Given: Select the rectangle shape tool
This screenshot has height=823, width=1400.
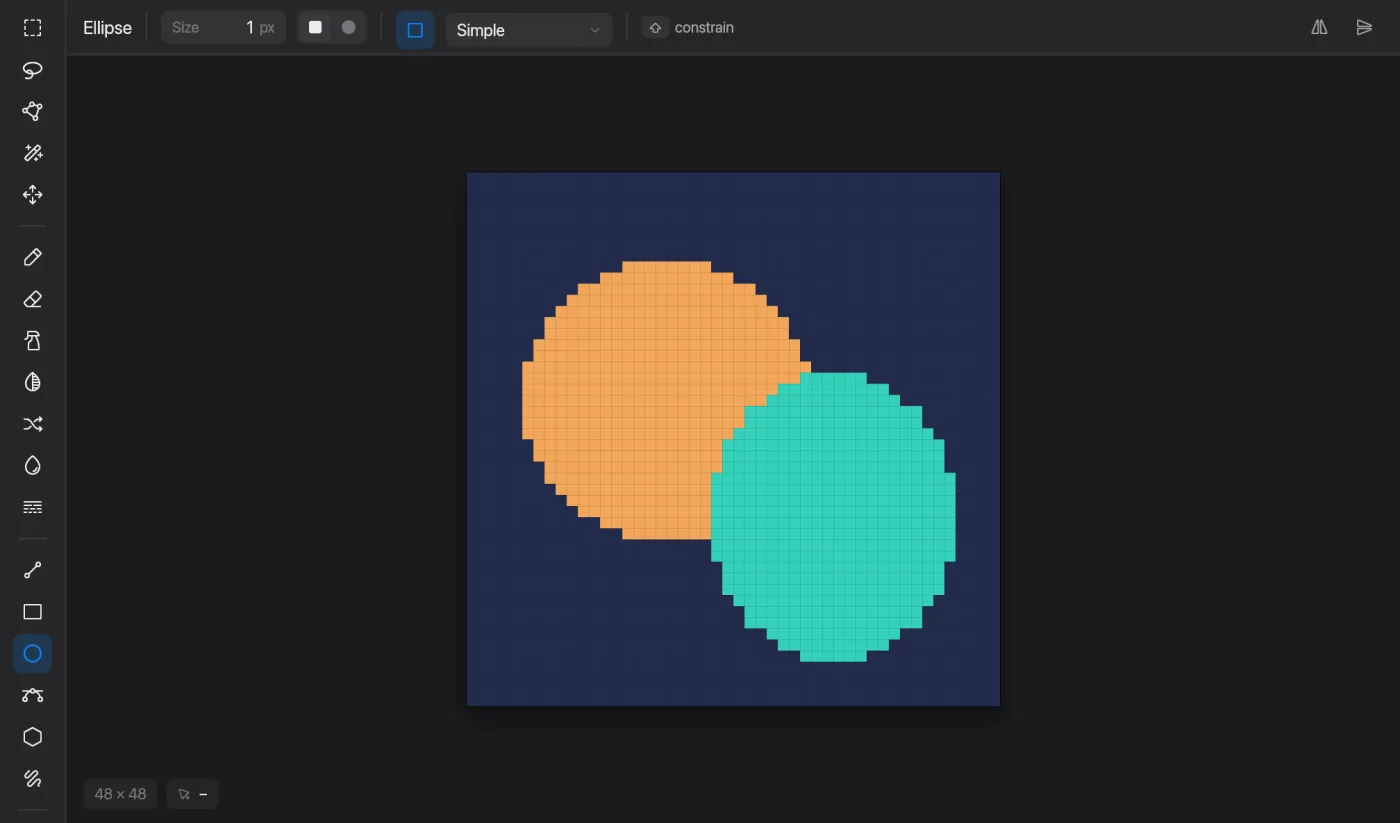Looking at the screenshot, I should pyautogui.click(x=33, y=612).
